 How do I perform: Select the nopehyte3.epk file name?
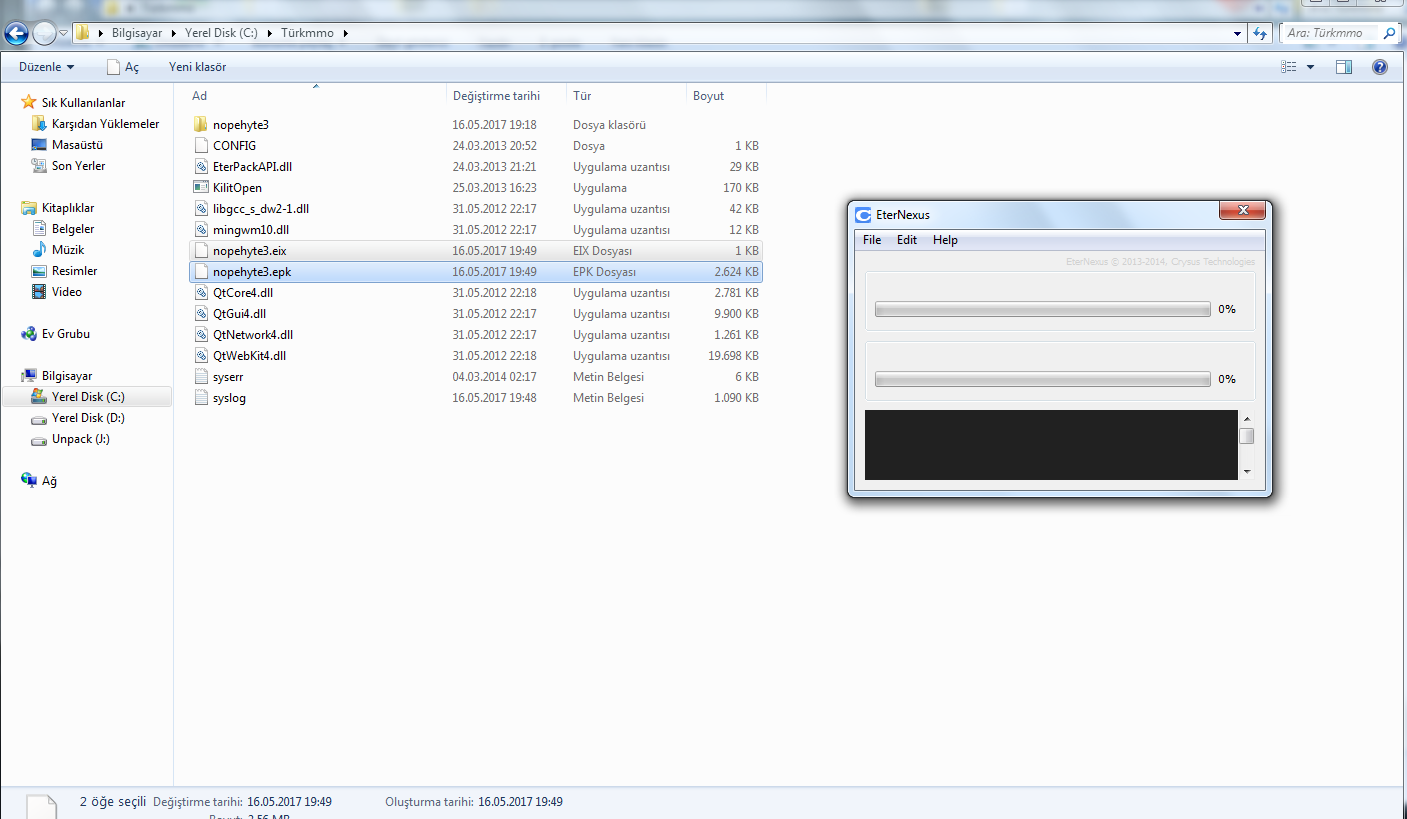coord(252,272)
